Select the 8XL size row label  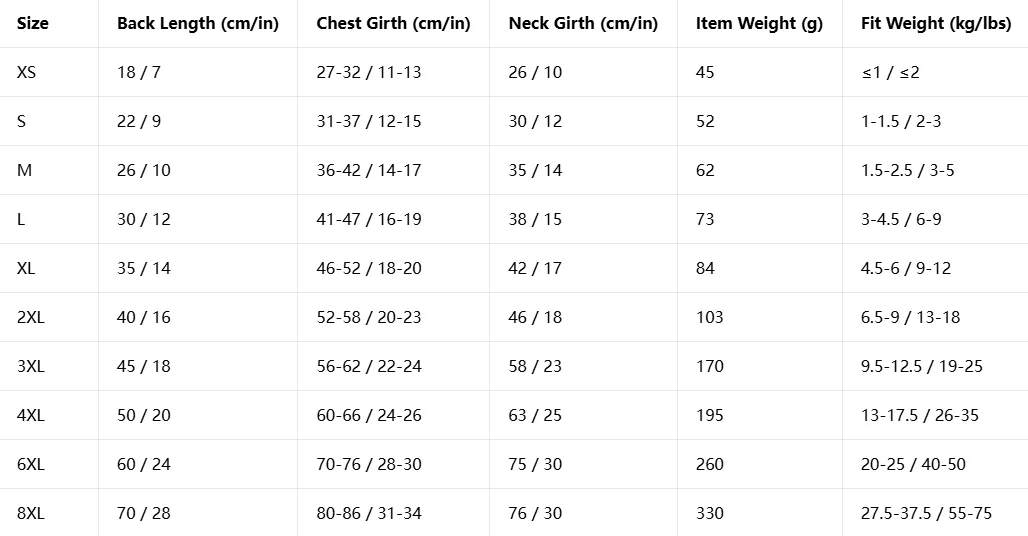pos(31,513)
